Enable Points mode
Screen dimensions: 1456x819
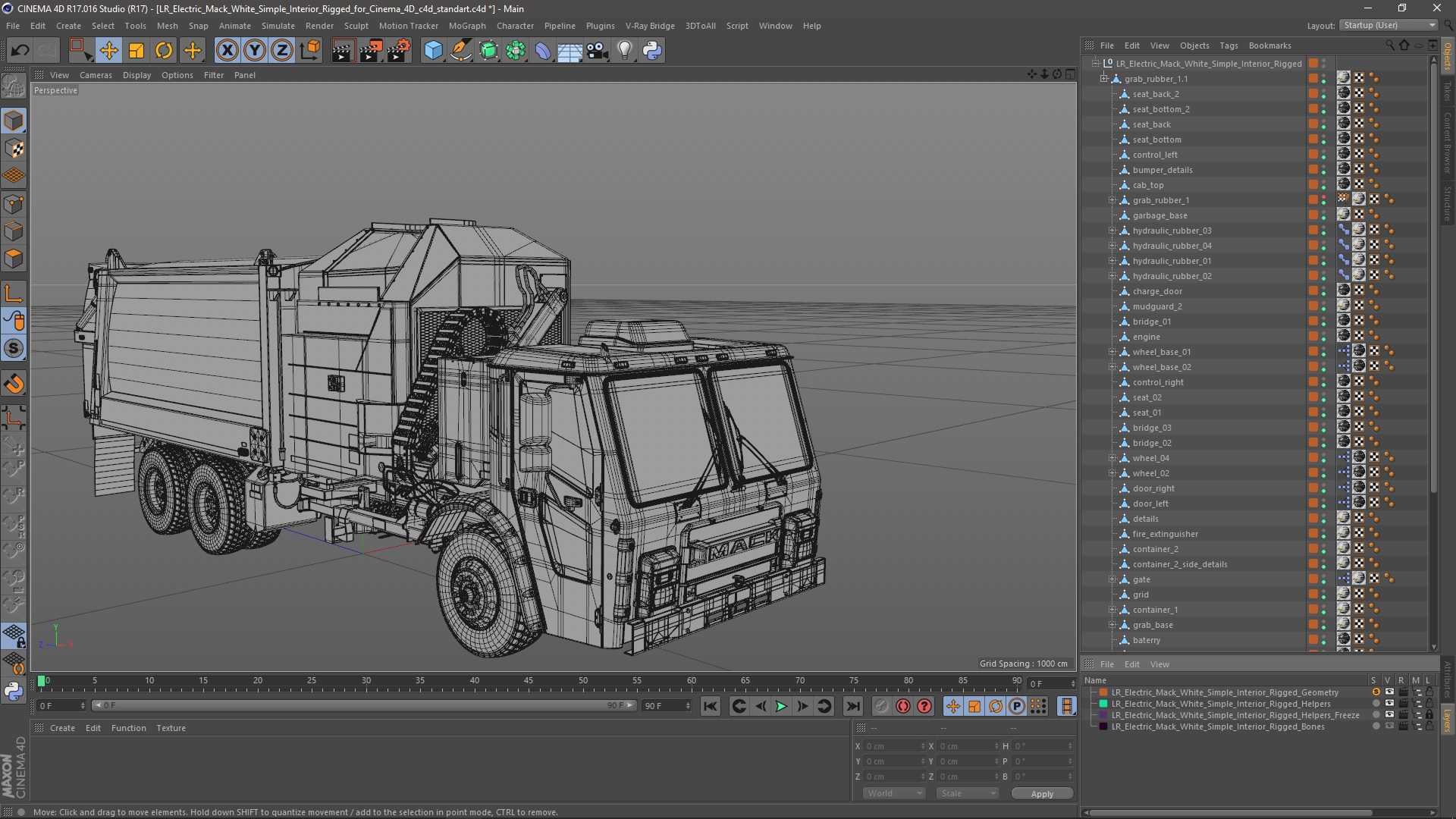pyautogui.click(x=14, y=204)
